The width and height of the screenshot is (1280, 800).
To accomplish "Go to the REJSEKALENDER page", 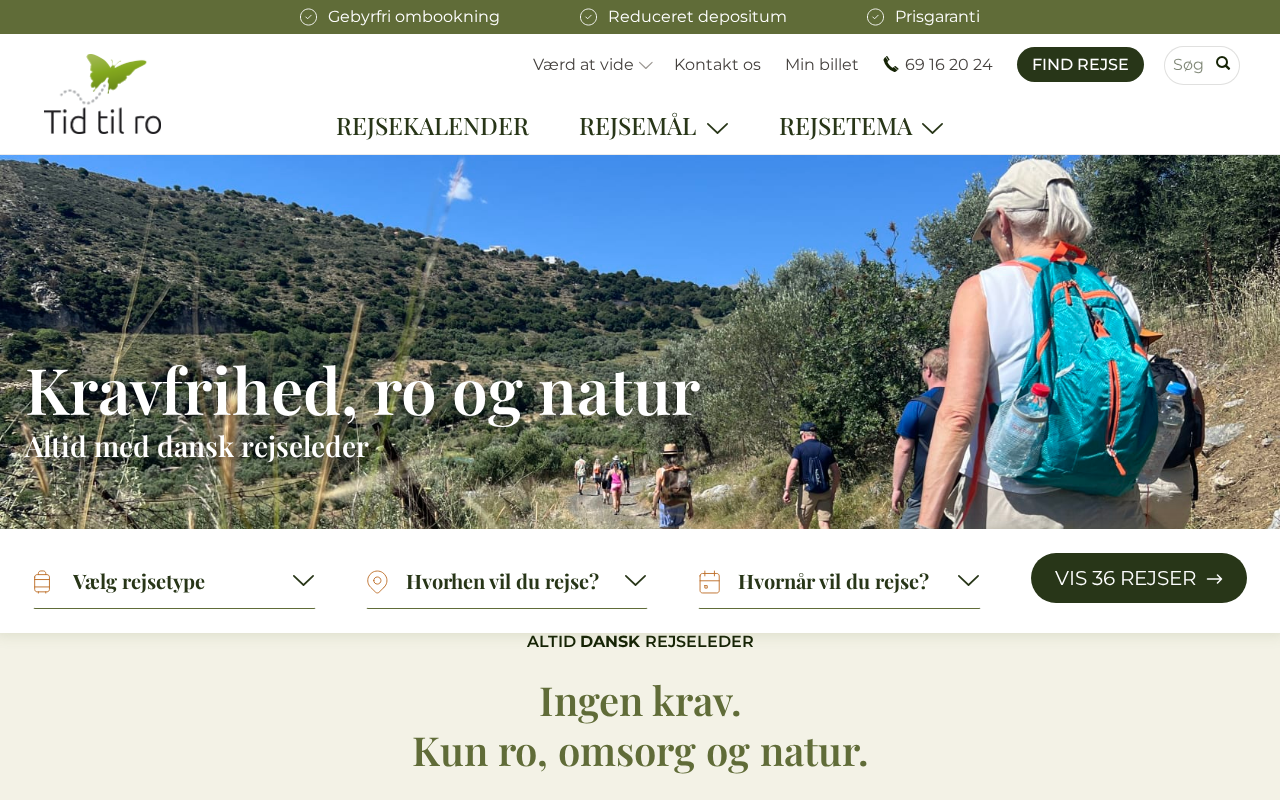I will pos(432,127).
